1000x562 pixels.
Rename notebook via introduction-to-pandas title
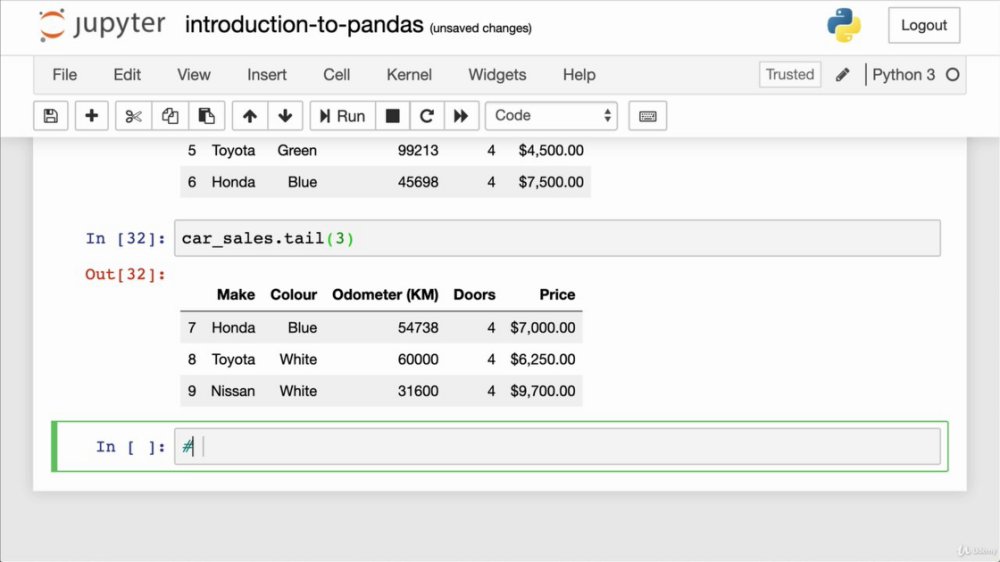pos(304,25)
